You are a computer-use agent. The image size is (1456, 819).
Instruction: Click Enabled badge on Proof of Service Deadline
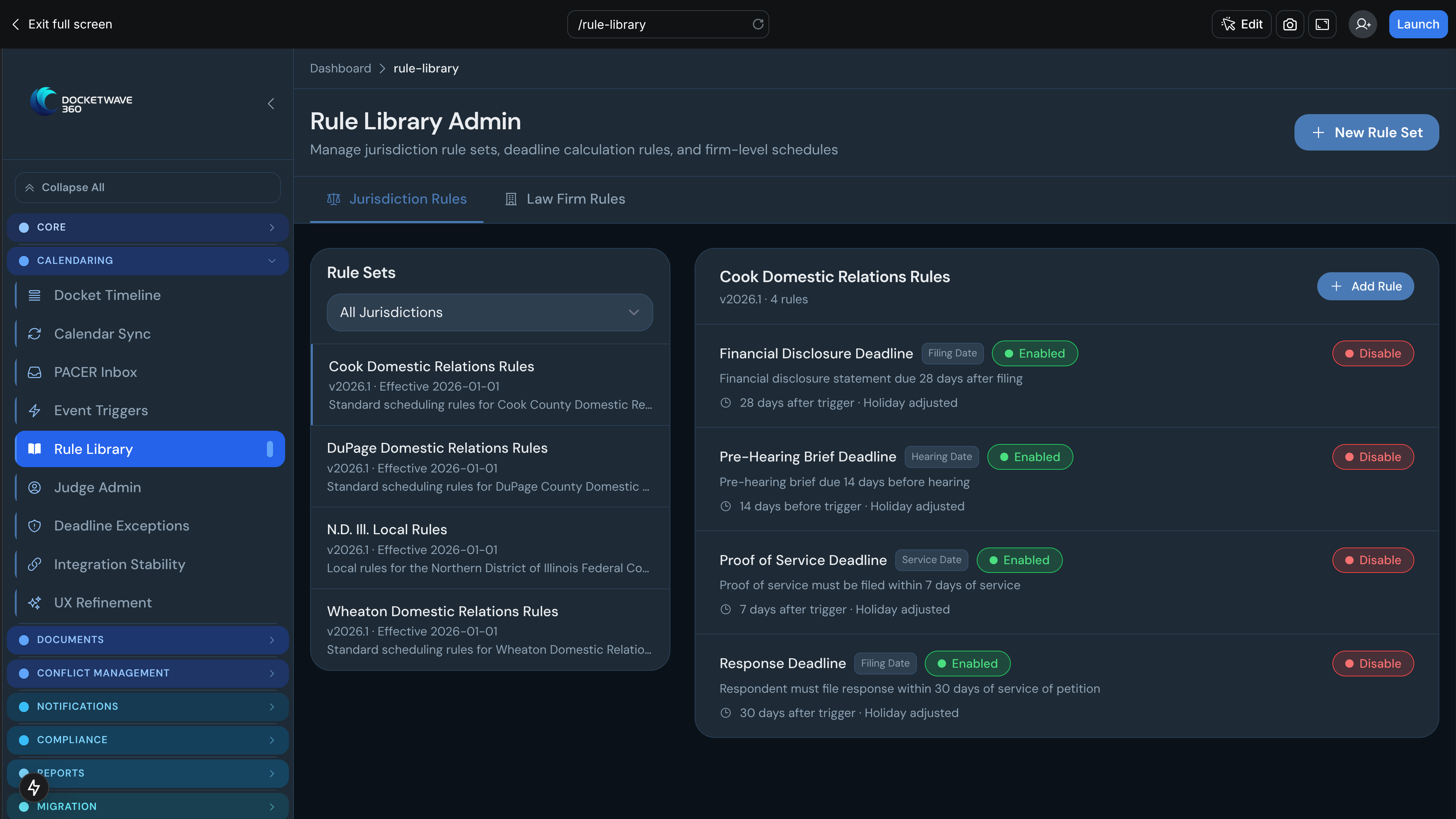(1019, 560)
